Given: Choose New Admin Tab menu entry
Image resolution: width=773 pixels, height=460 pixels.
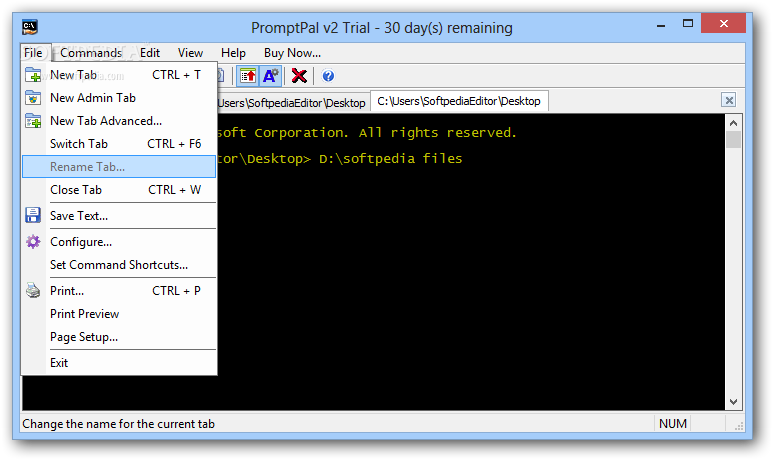Looking at the screenshot, I should click(119, 98).
